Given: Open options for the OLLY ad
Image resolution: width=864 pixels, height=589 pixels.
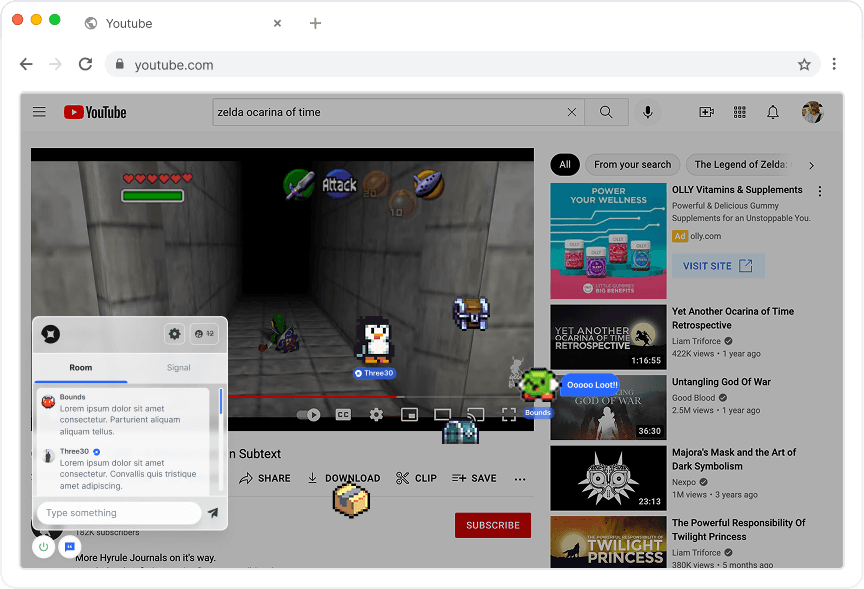Looking at the screenshot, I should pyautogui.click(x=820, y=191).
